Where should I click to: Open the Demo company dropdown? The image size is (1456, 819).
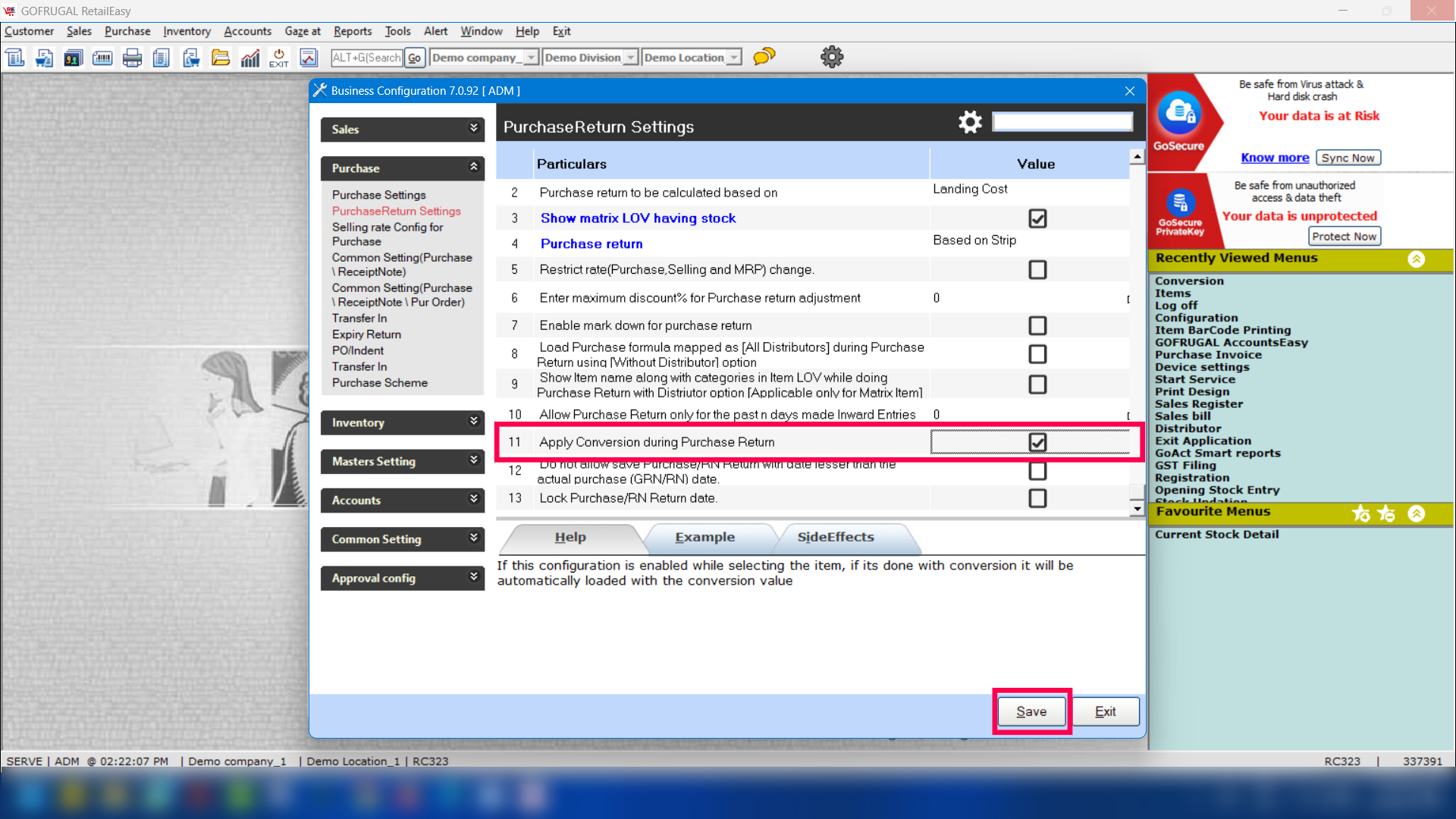[531, 58]
